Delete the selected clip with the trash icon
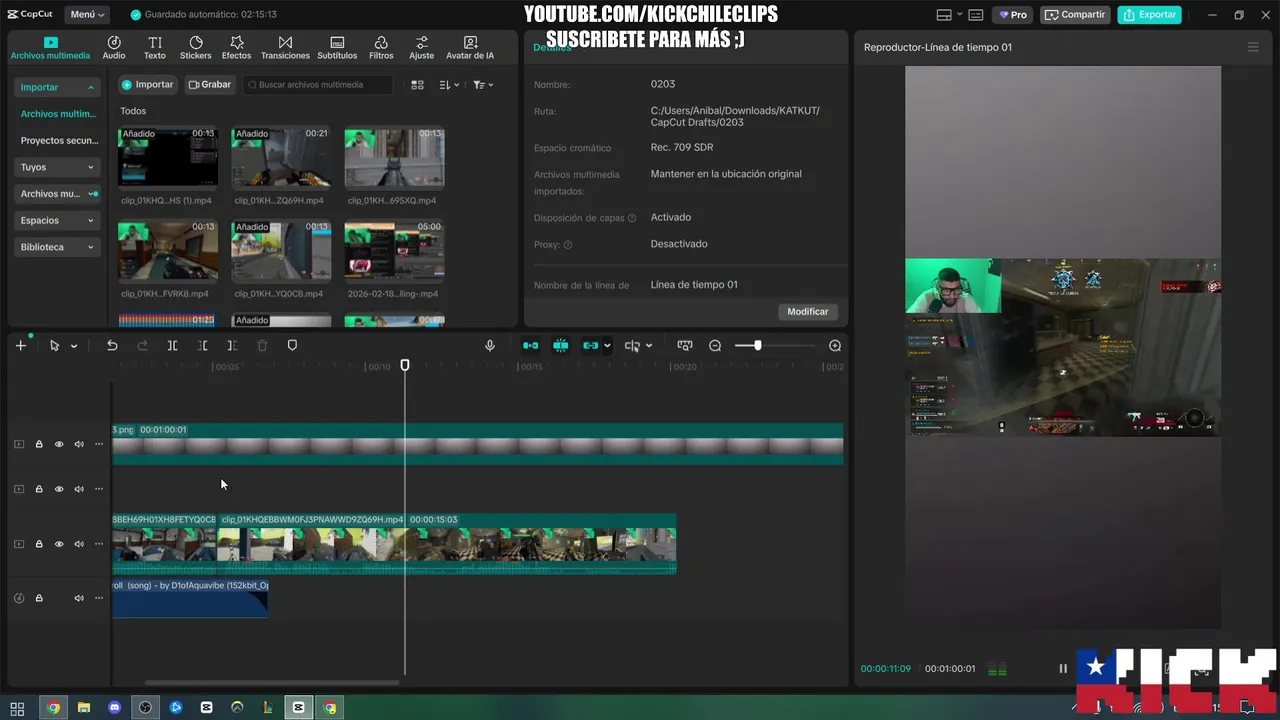1280x720 pixels. (x=262, y=346)
